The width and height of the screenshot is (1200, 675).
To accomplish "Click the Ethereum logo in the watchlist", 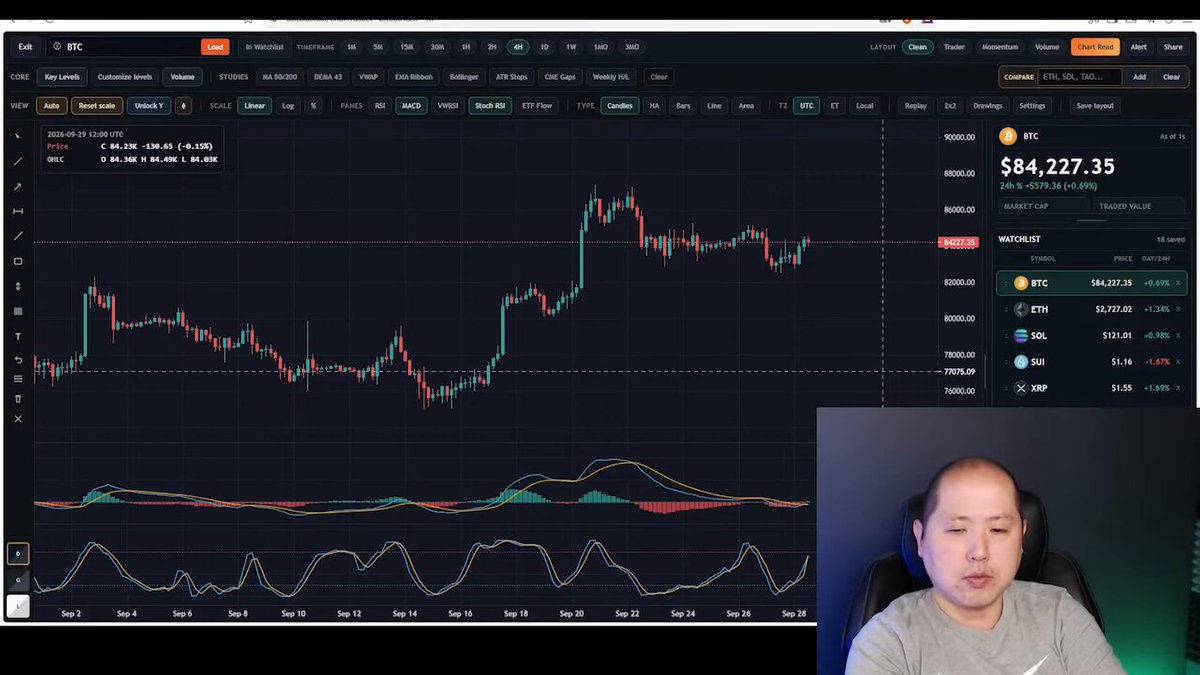I will point(1021,309).
